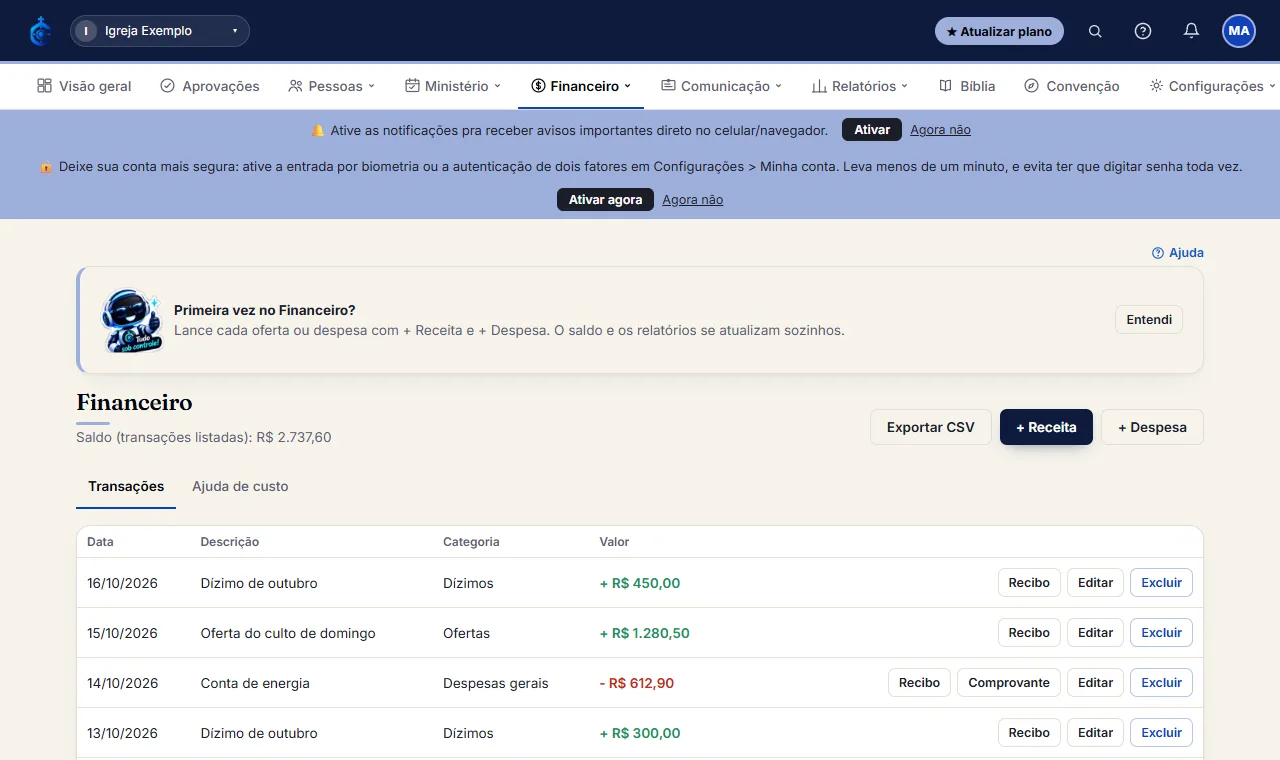Switch to the Ajuda de custo tab

240,487
